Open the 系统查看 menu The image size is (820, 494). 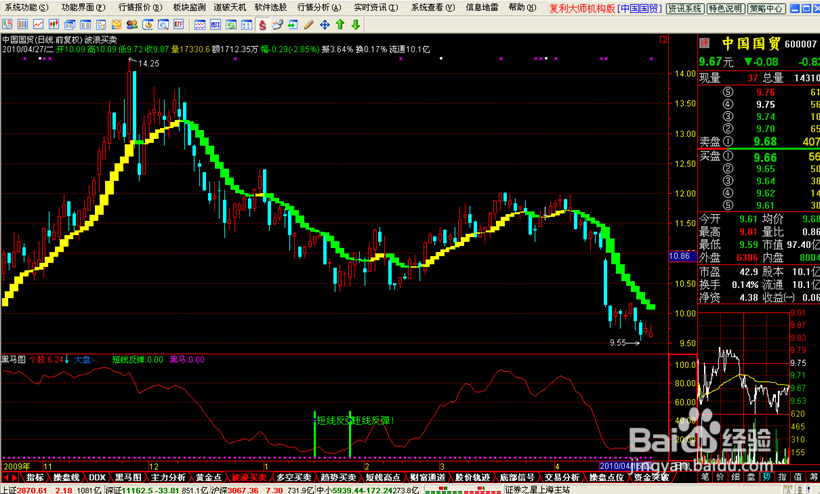pos(433,7)
